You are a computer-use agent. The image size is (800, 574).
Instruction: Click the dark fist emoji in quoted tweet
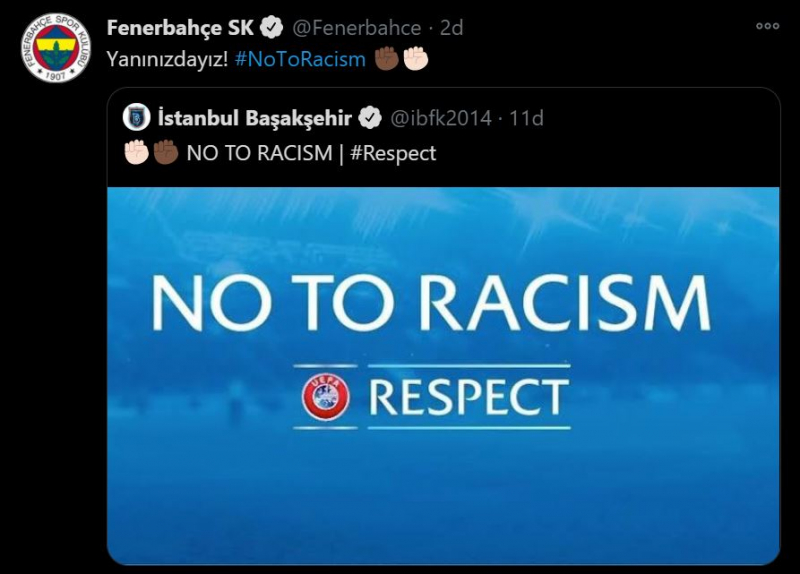[166, 153]
